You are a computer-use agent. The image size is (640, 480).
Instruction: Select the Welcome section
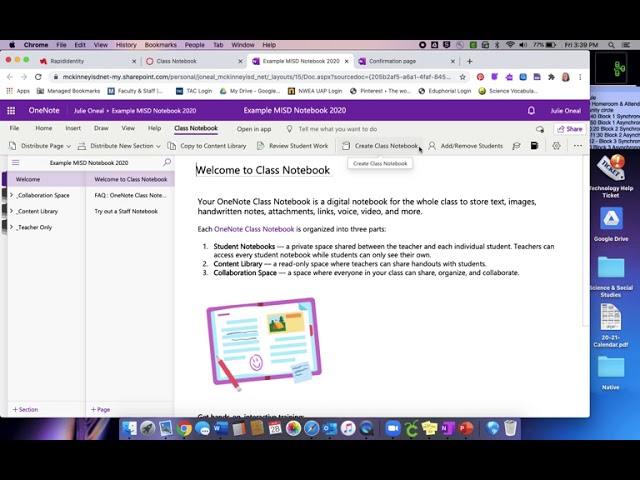point(46,179)
